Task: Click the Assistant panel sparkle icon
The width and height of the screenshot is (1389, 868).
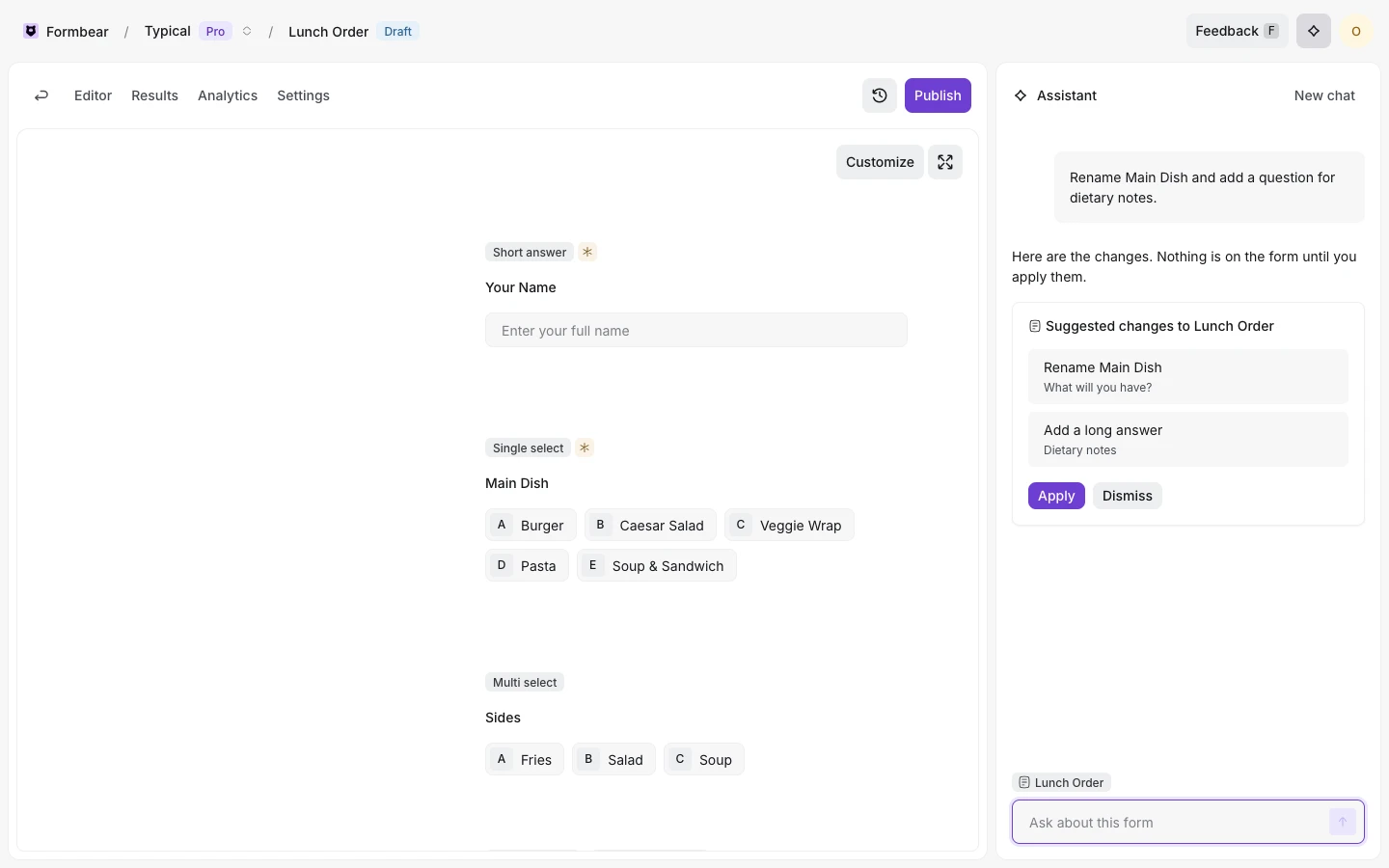Action: click(x=1021, y=95)
